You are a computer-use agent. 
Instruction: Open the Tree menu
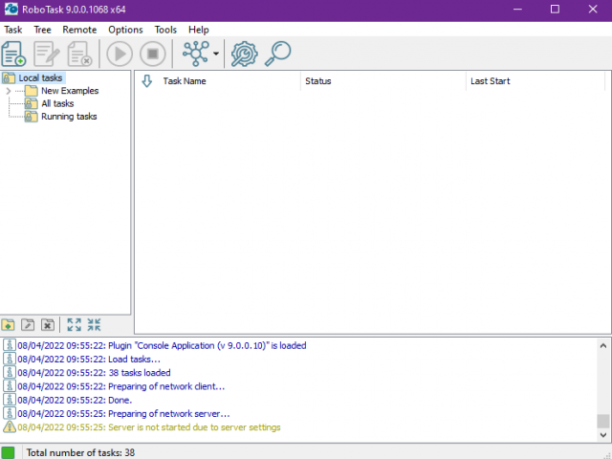point(42,30)
